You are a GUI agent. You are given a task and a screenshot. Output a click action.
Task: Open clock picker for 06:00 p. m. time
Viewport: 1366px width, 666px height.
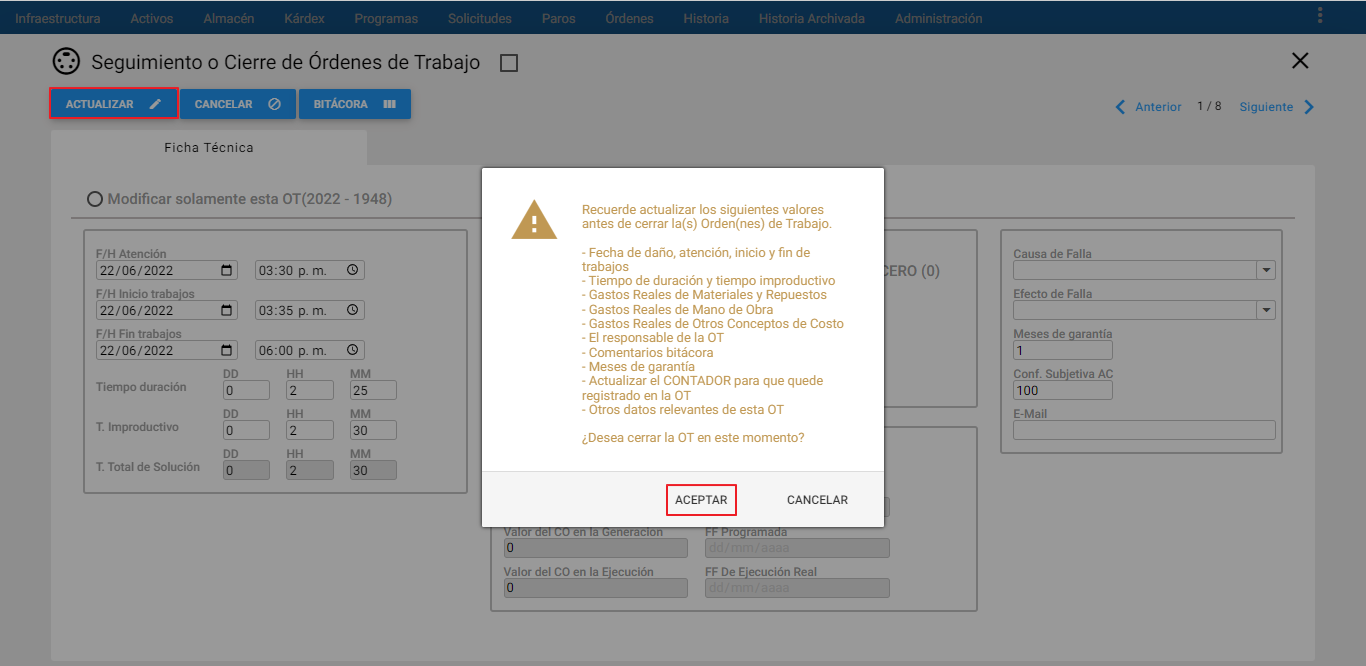click(352, 350)
